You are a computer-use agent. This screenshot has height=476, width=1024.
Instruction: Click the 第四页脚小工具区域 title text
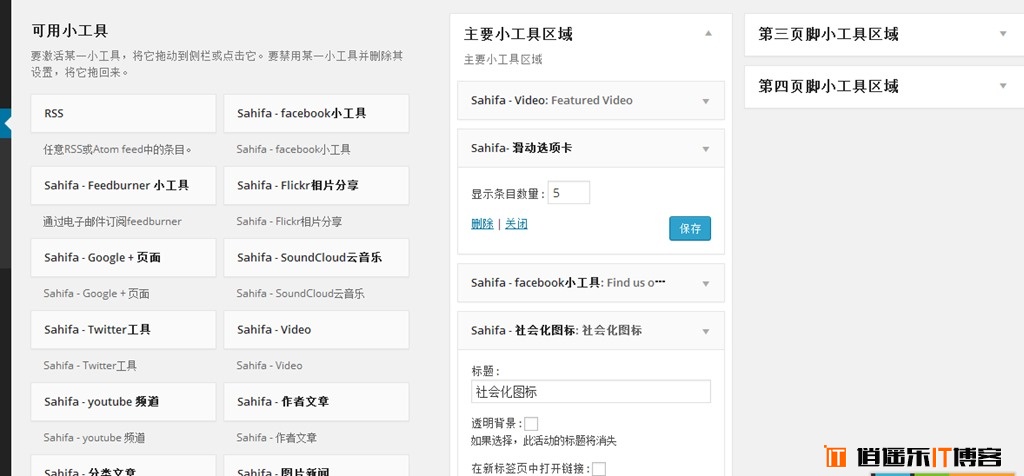click(x=828, y=86)
